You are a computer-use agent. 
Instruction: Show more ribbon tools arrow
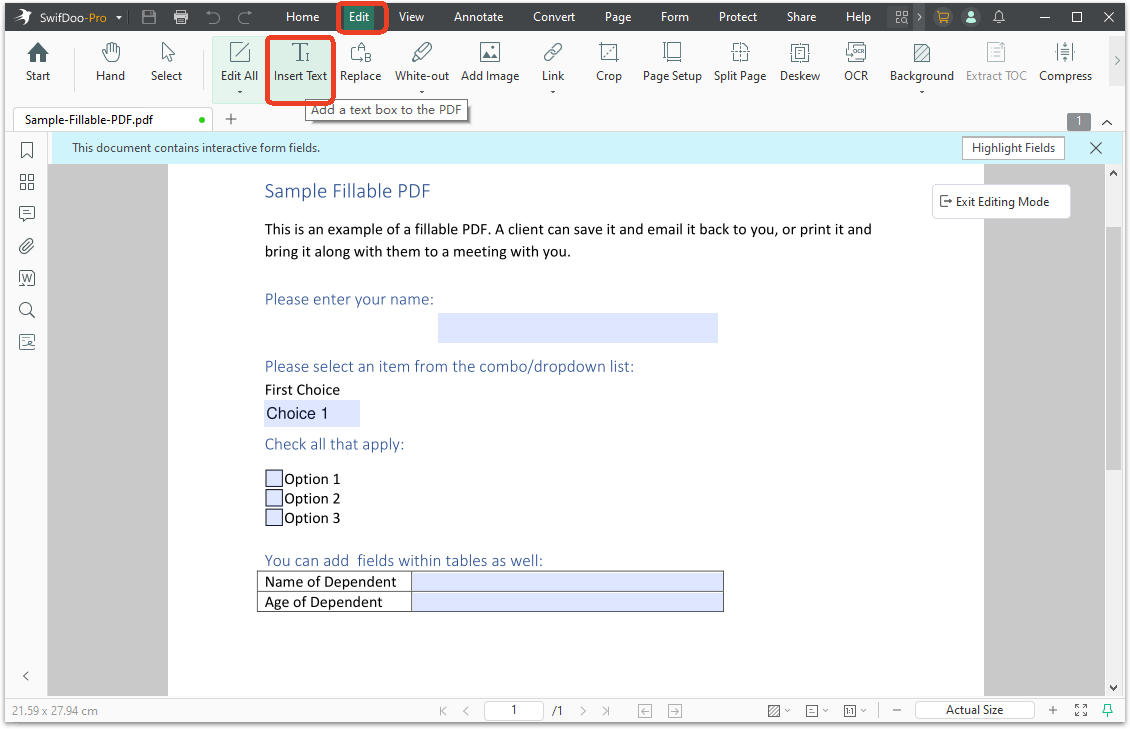click(1117, 61)
